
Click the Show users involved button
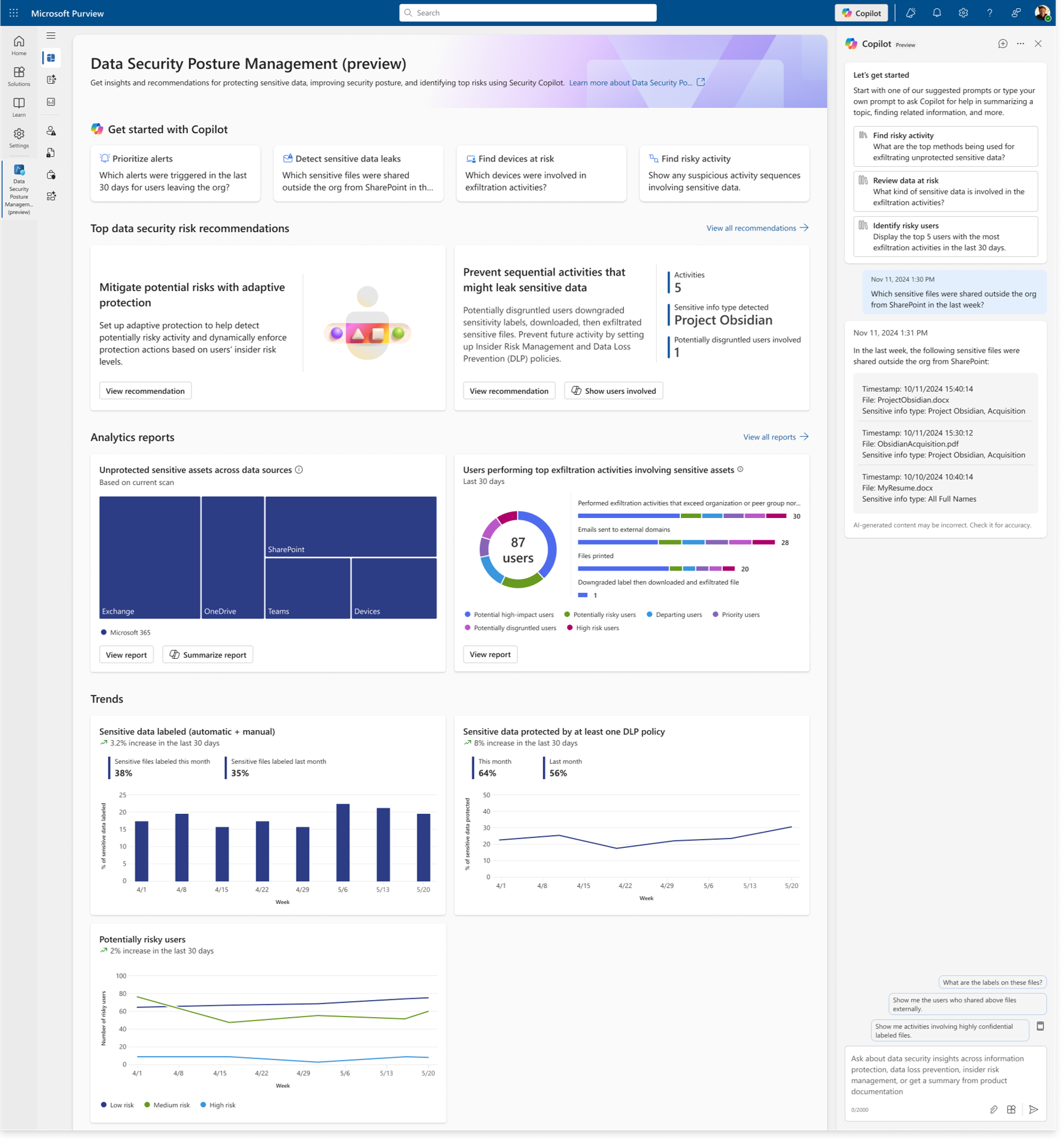(x=613, y=391)
